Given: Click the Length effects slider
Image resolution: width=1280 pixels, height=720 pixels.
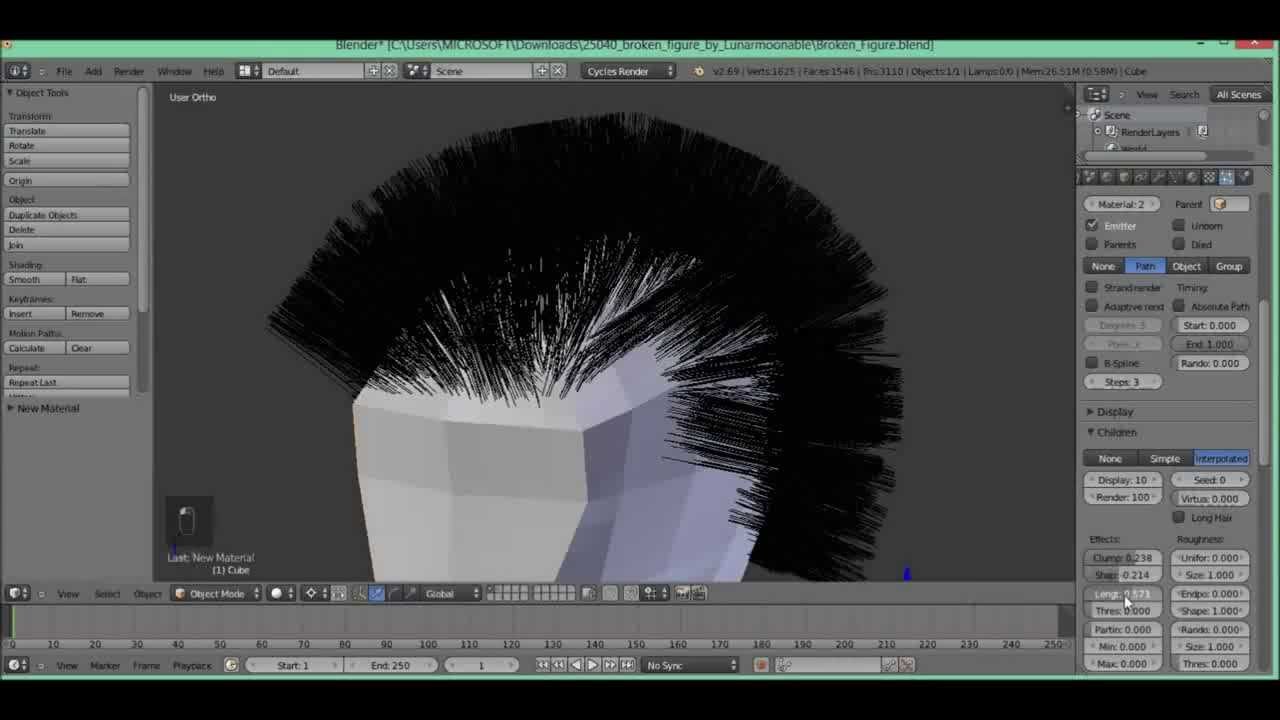Looking at the screenshot, I should pos(1124,594).
